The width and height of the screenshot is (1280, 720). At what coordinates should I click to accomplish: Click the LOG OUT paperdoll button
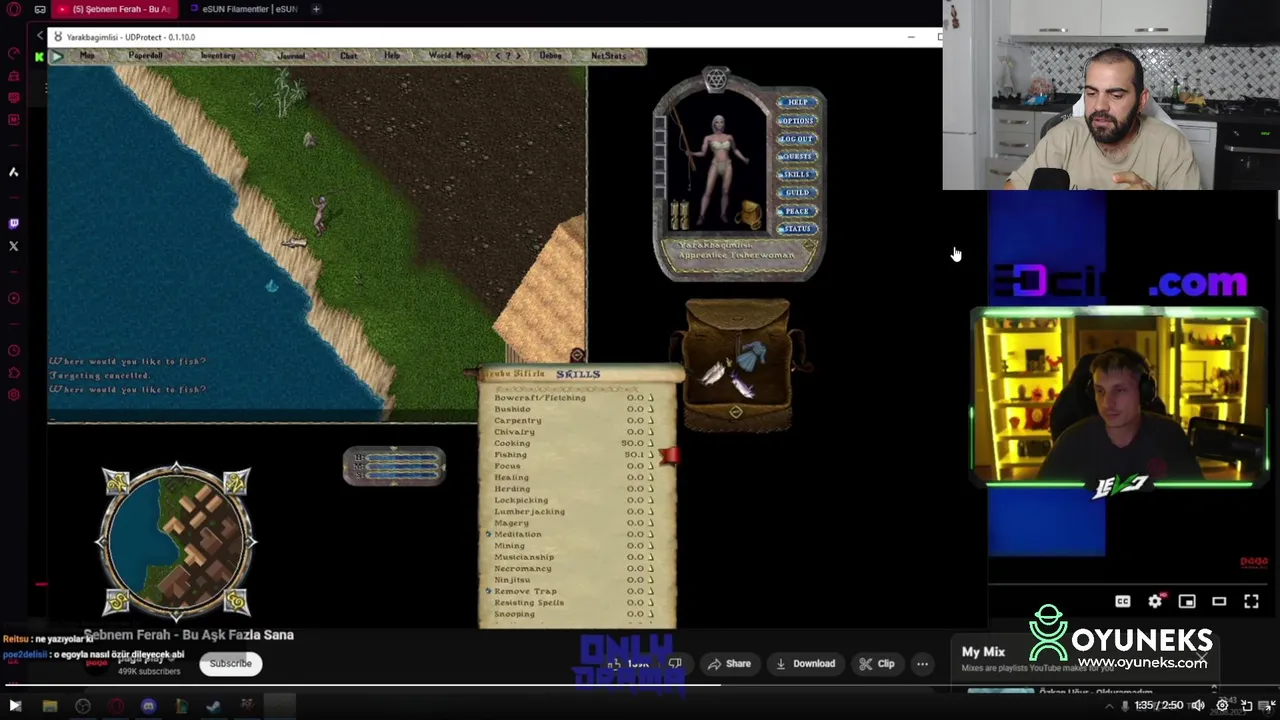(797, 139)
